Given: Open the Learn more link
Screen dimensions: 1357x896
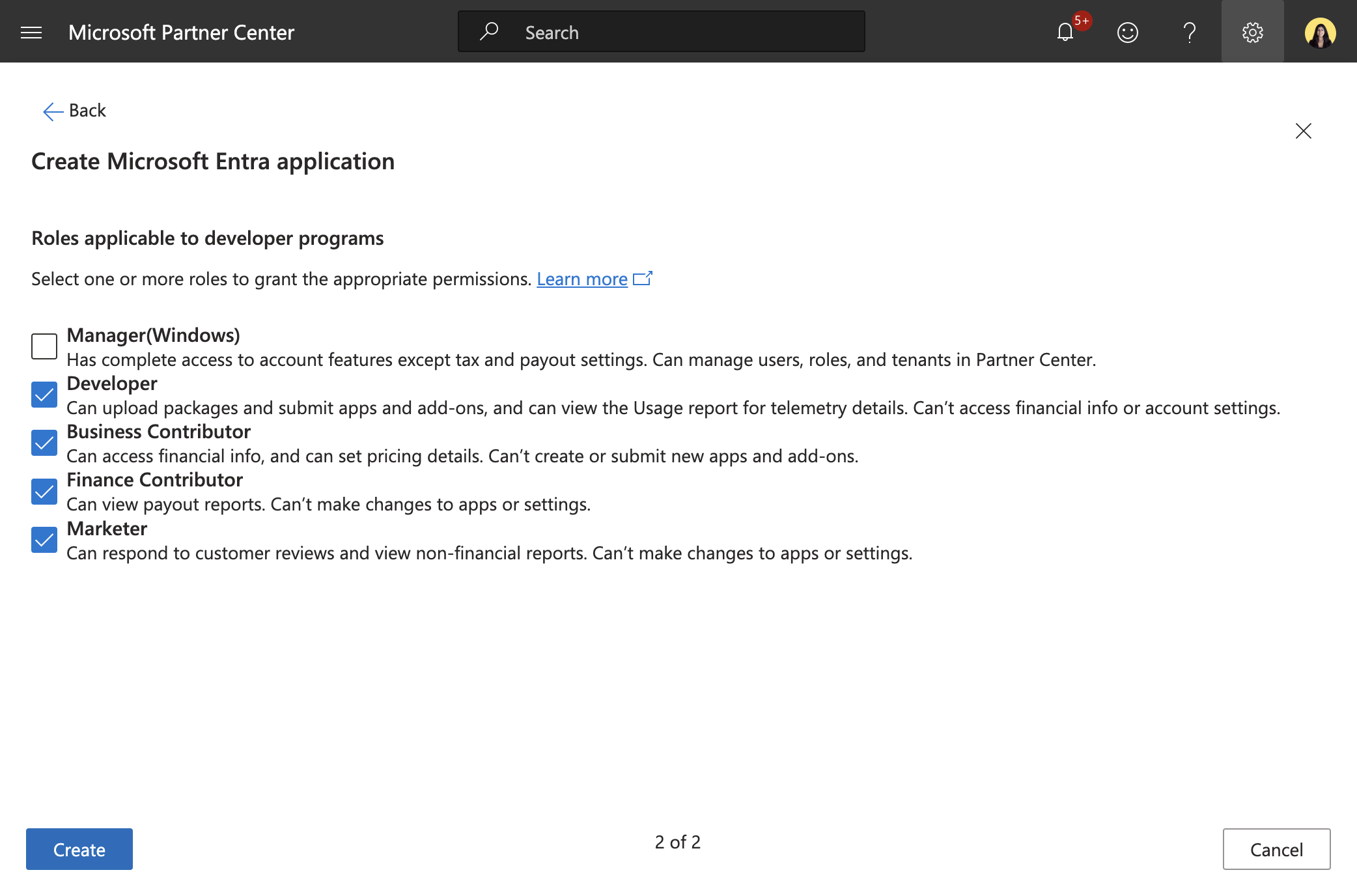Looking at the screenshot, I should pyautogui.click(x=581, y=279).
